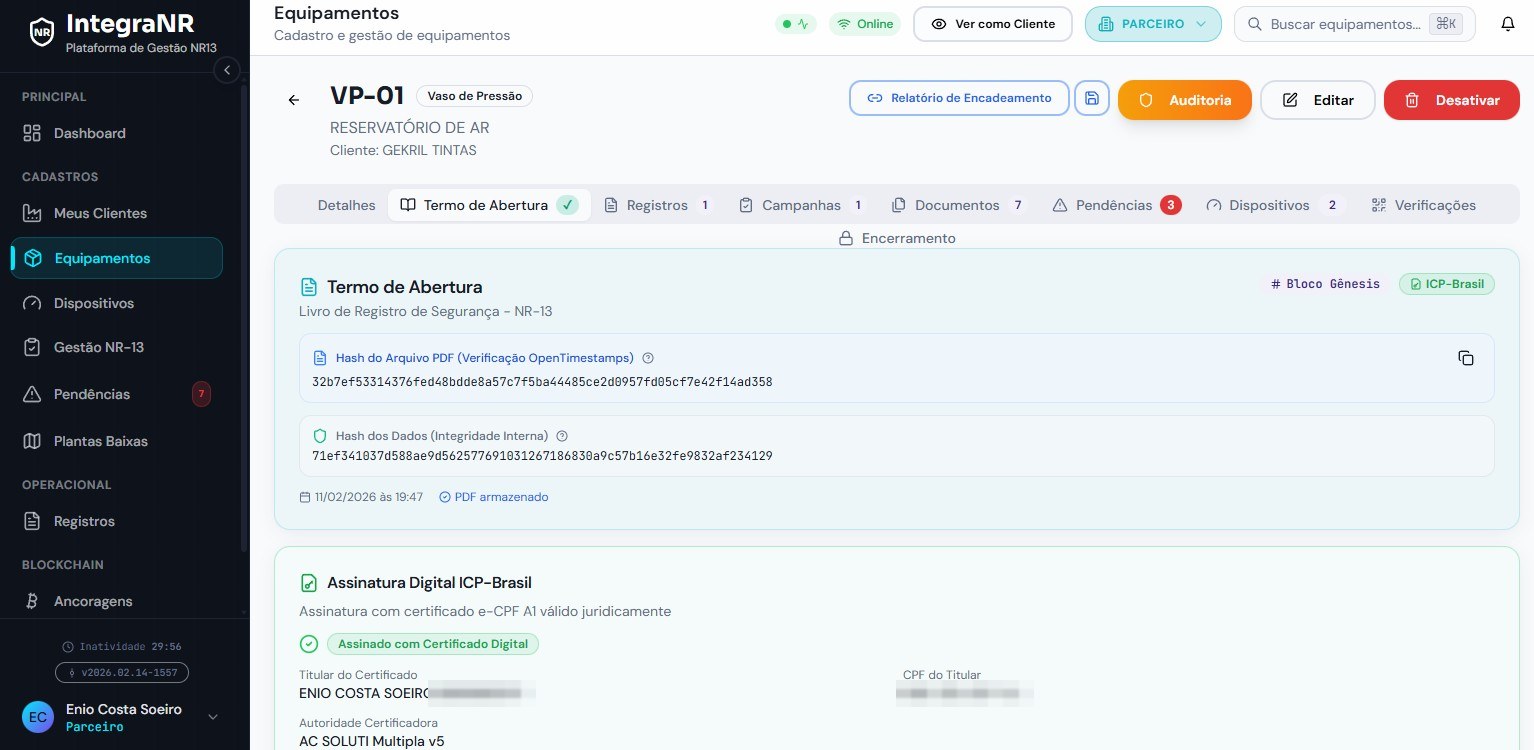Image resolution: width=1534 pixels, height=750 pixels.
Task: Open notifications bell
Action: pyautogui.click(x=1508, y=24)
